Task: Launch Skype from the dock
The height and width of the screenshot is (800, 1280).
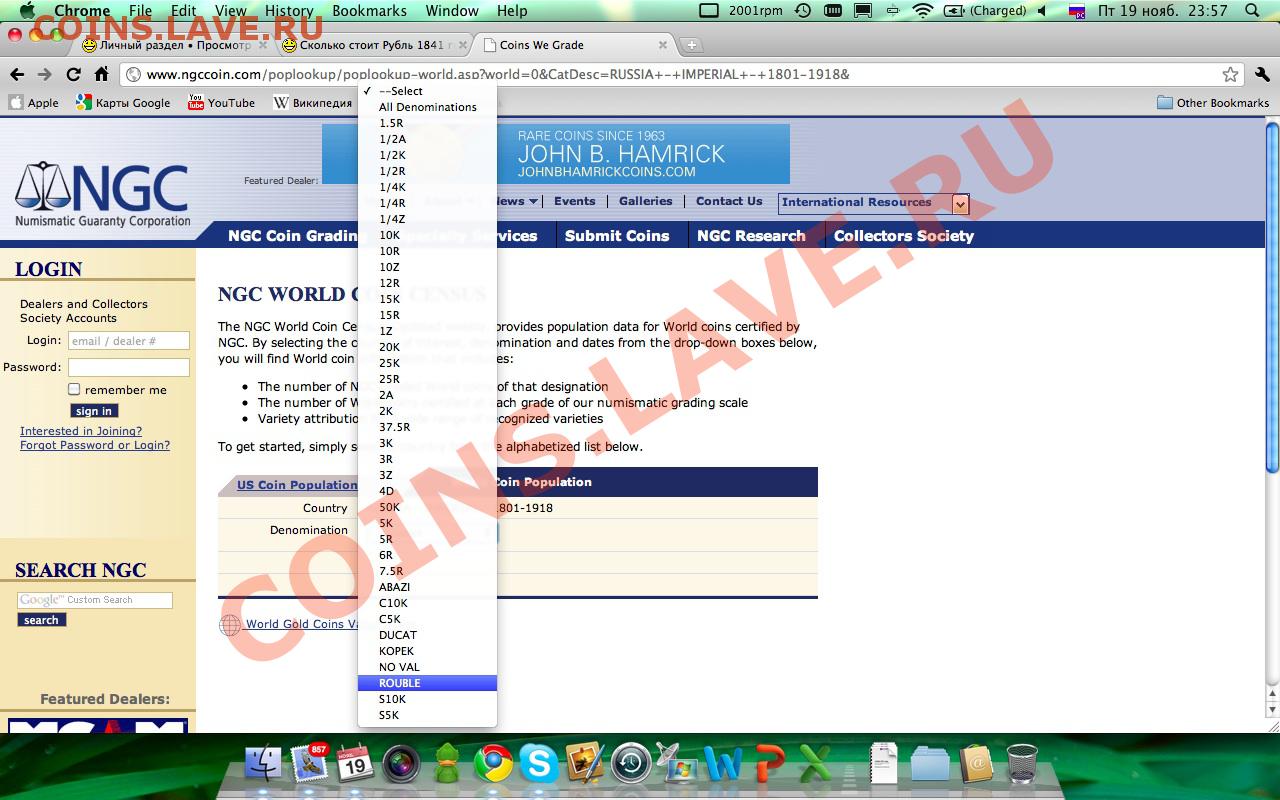Action: 539,764
